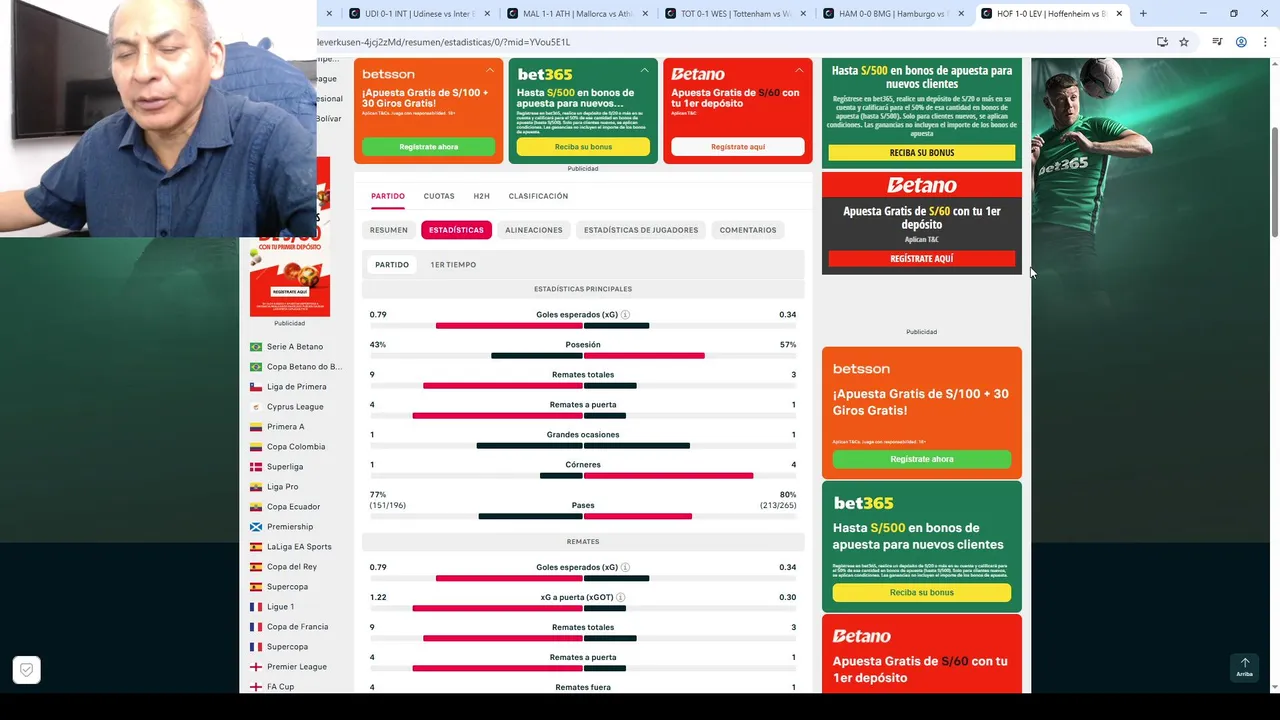This screenshot has width=1280, height=720.
Task: Click the 43% possession value
Action: [378, 345]
